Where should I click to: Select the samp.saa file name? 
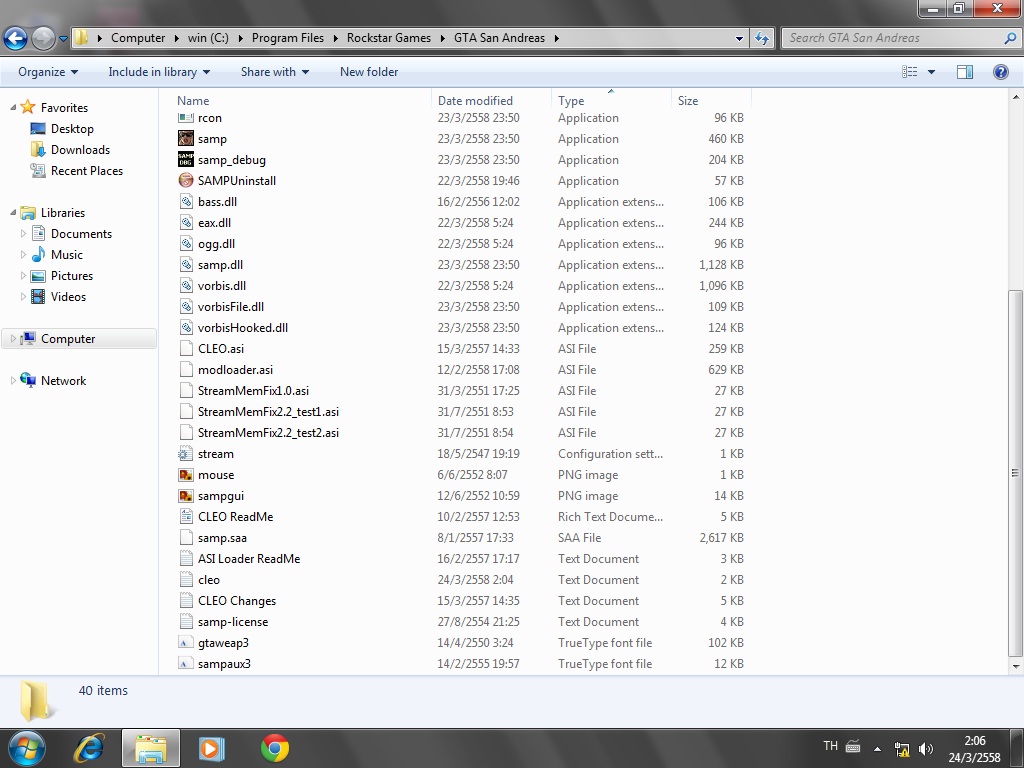[222, 538]
